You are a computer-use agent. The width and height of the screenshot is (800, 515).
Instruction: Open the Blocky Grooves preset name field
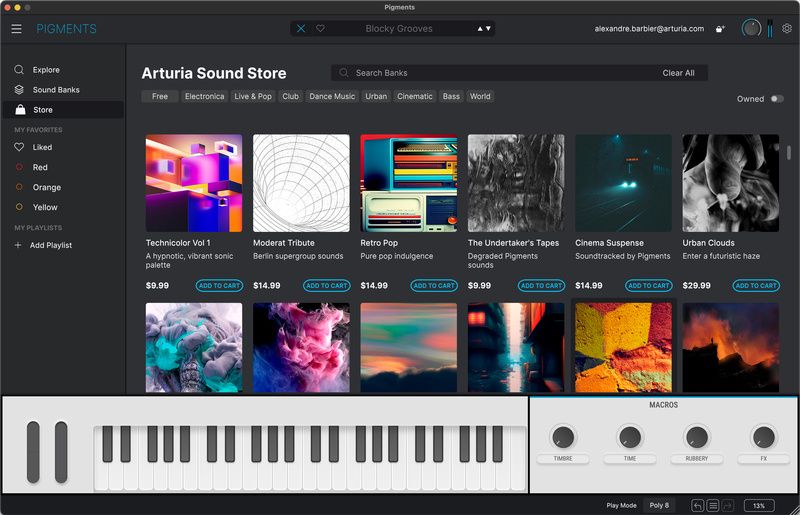(x=399, y=29)
